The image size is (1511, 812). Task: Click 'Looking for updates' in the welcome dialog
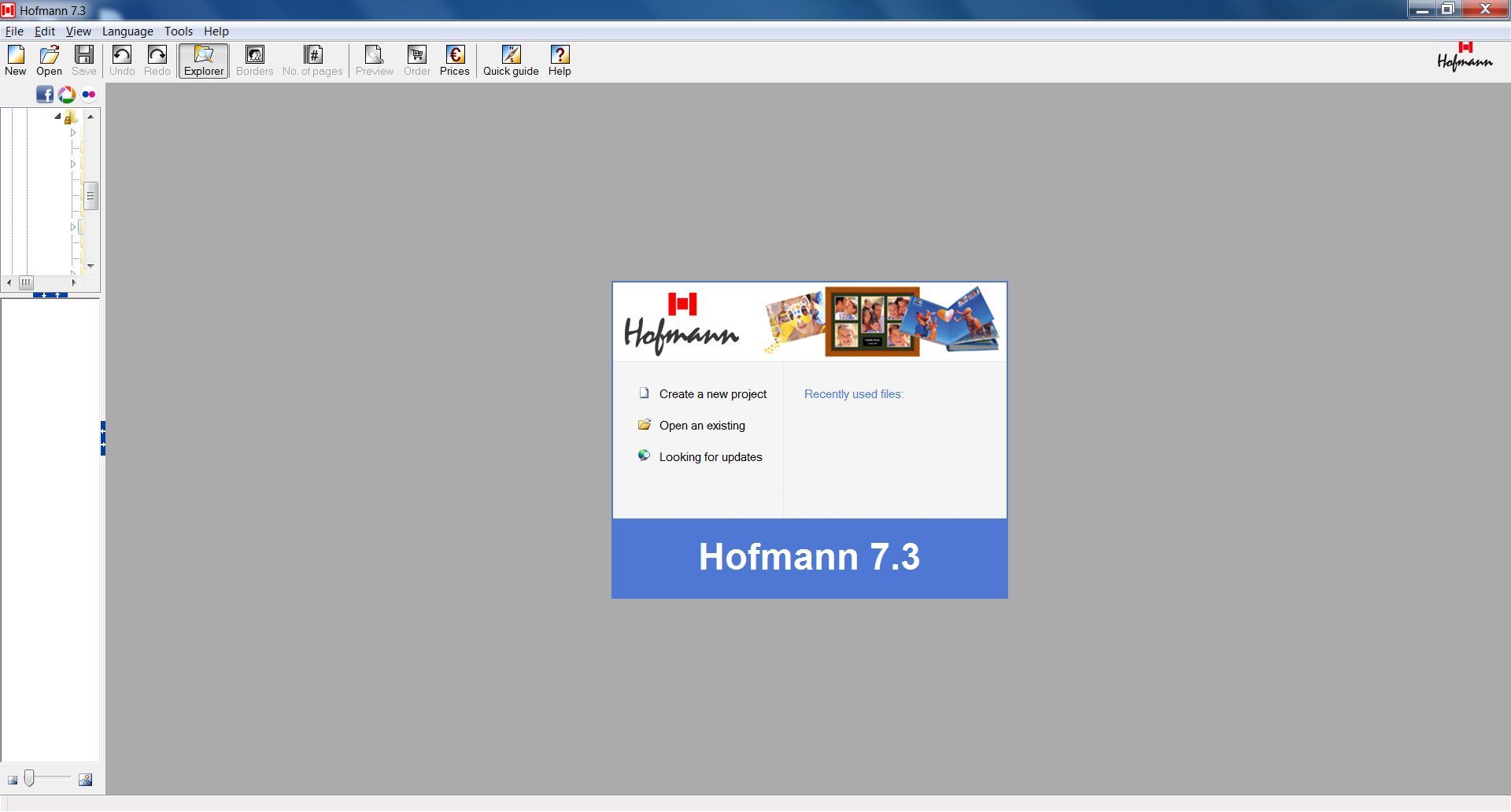coord(711,457)
